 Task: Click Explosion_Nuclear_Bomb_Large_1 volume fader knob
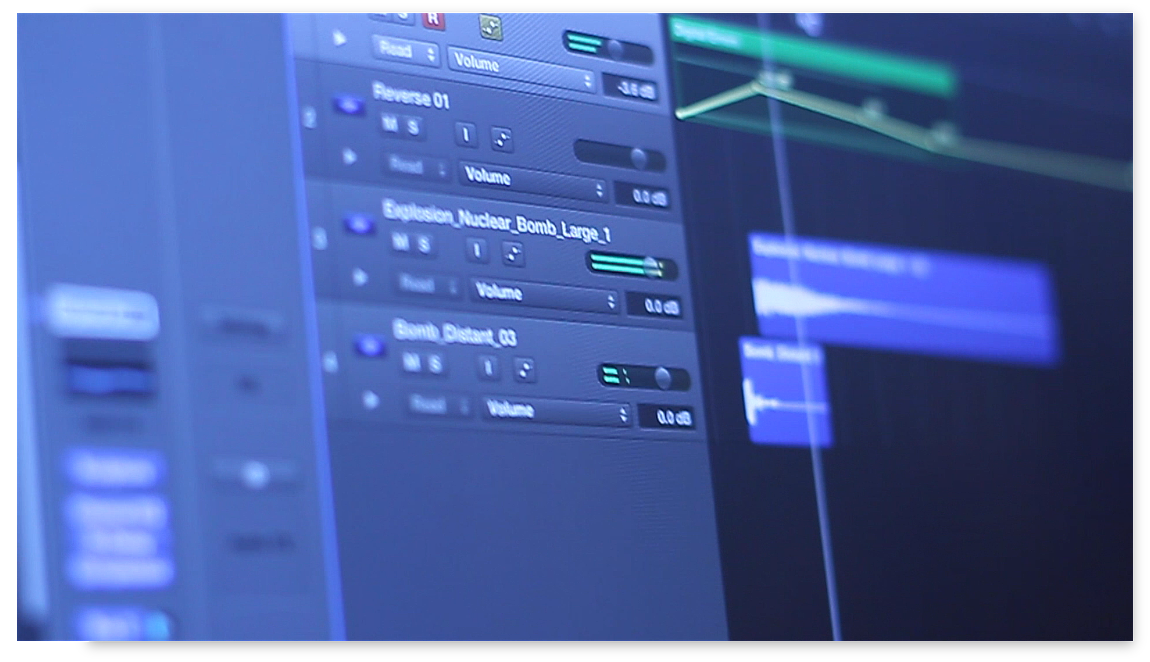(651, 267)
